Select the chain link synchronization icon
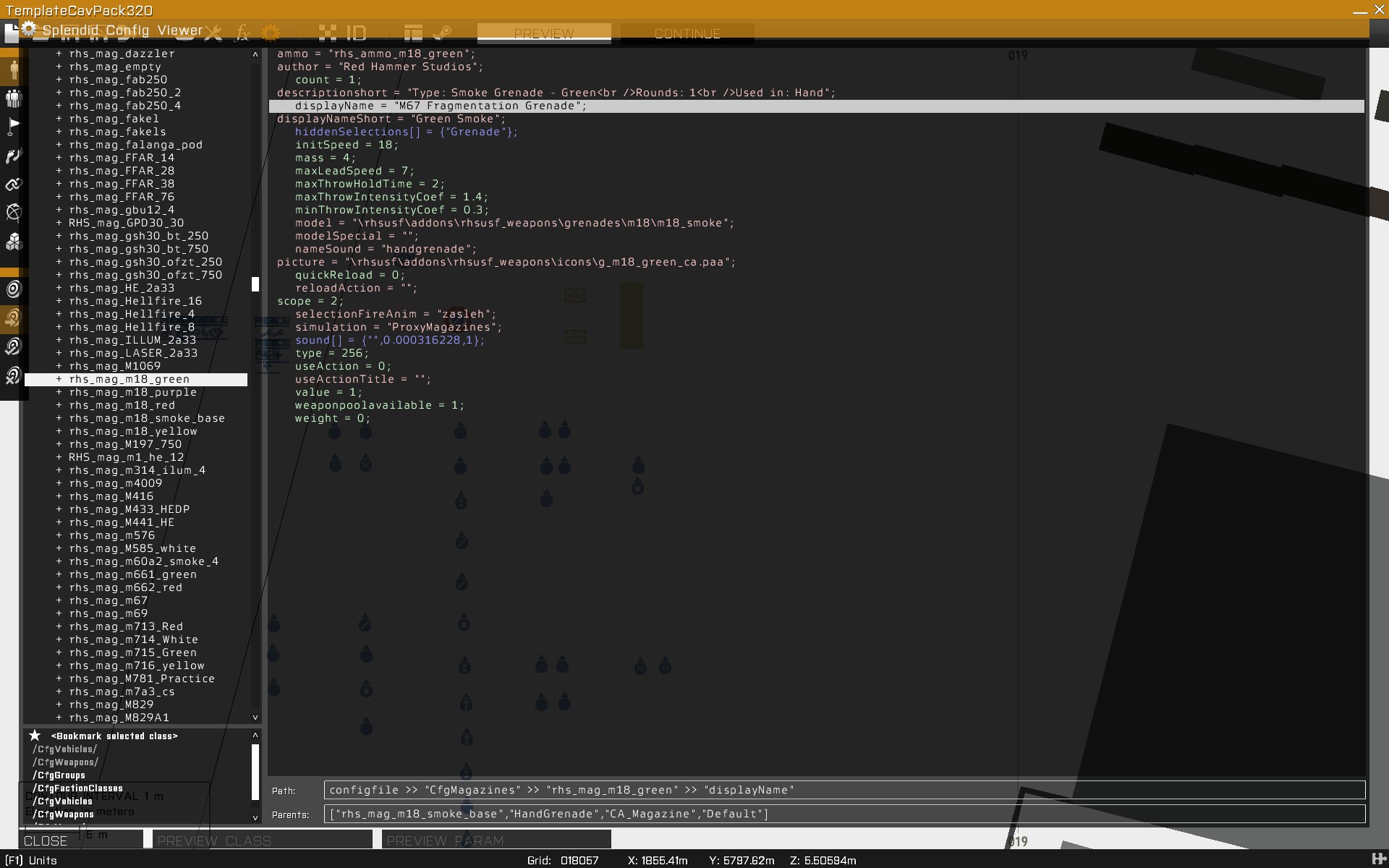This screenshot has height=868, width=1389. pos(14,184)
